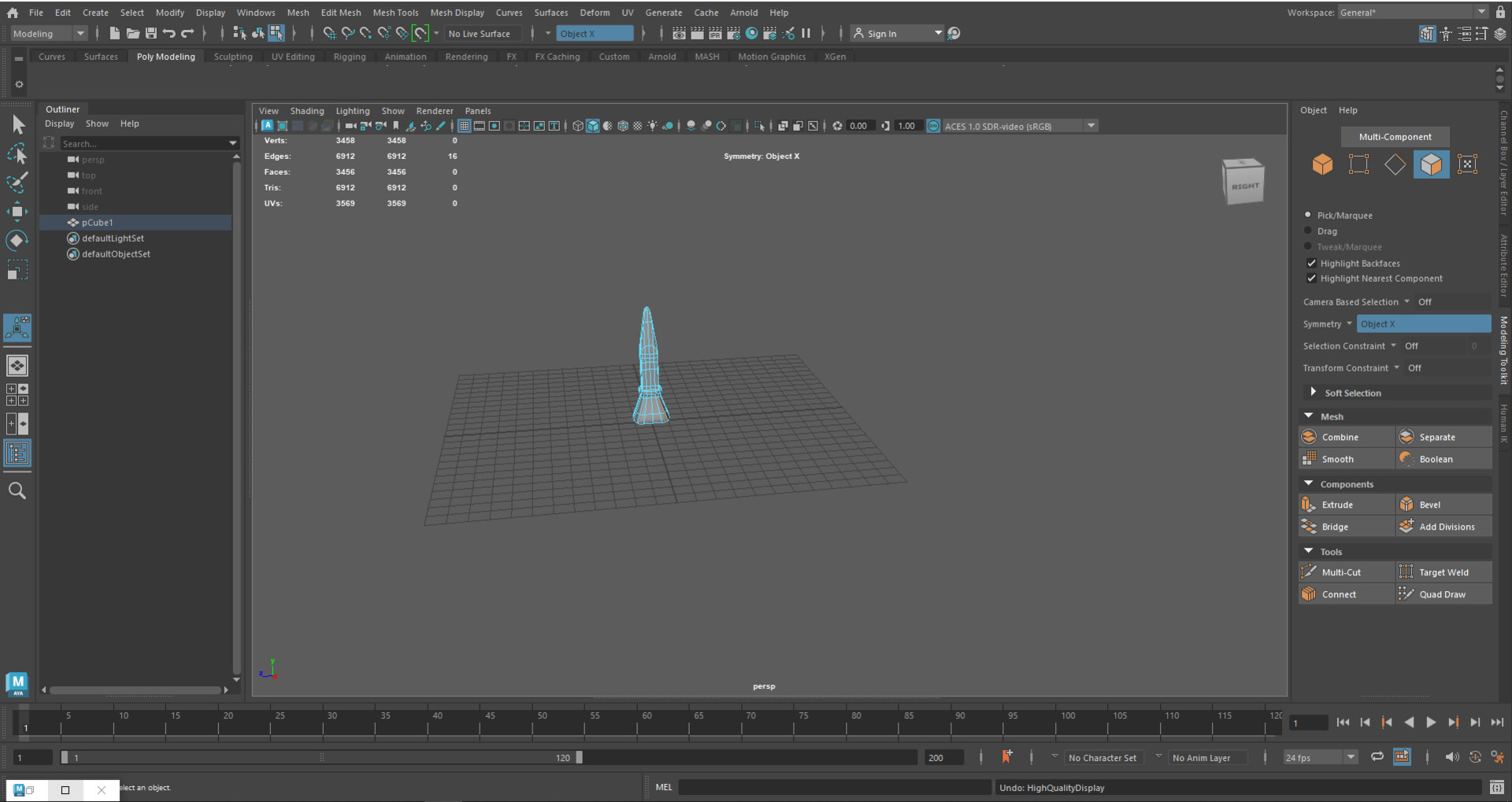Image resolution: width=1512 pixels, height=802 pixels.
Task: Uncheck Highlight Nearest Component
Action: 1311,279
